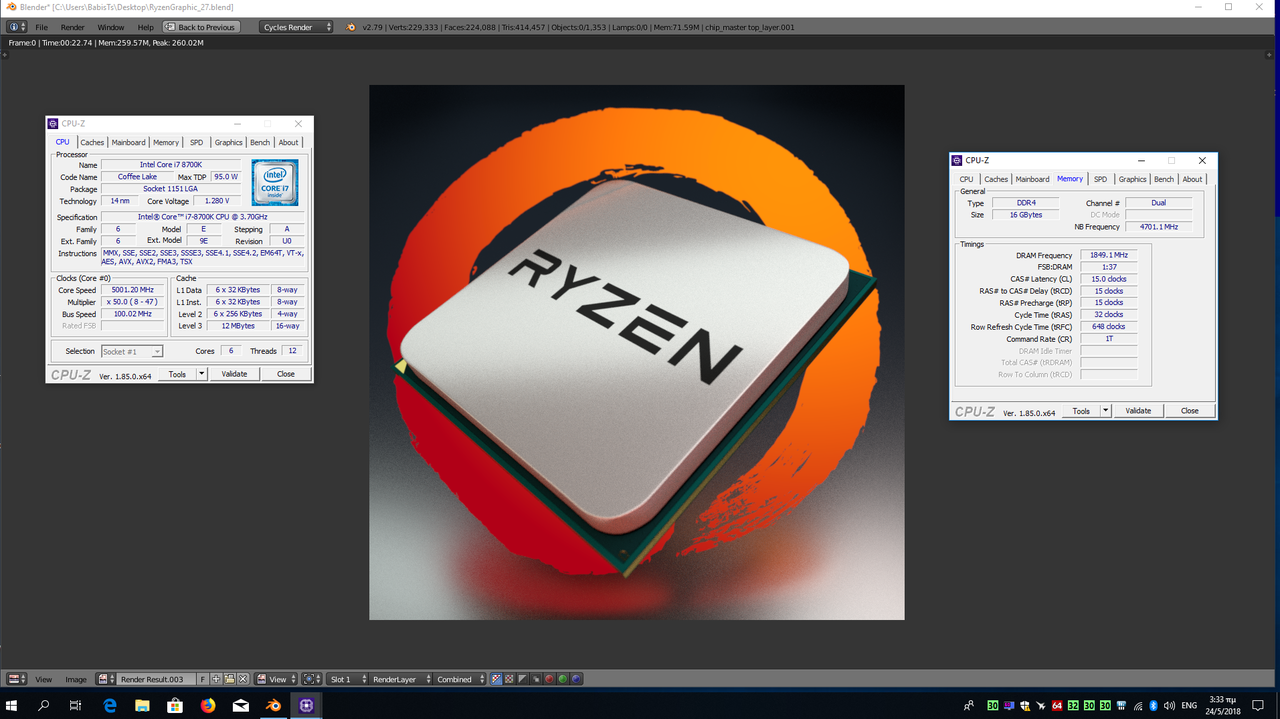Launch Firefox from taskbar
The height and width of the screenshot is (719, 1280).
[208, 705]
